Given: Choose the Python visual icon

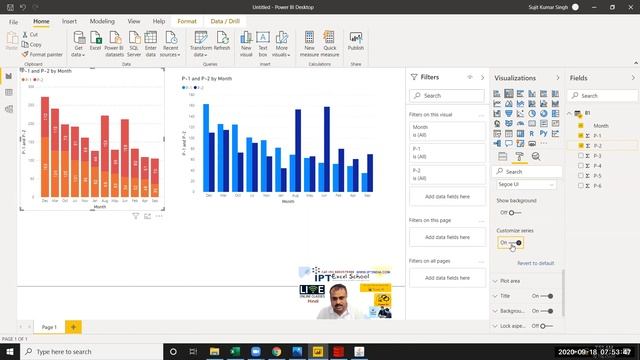Looking at the screenshot, I should click(x=544, y=133).
